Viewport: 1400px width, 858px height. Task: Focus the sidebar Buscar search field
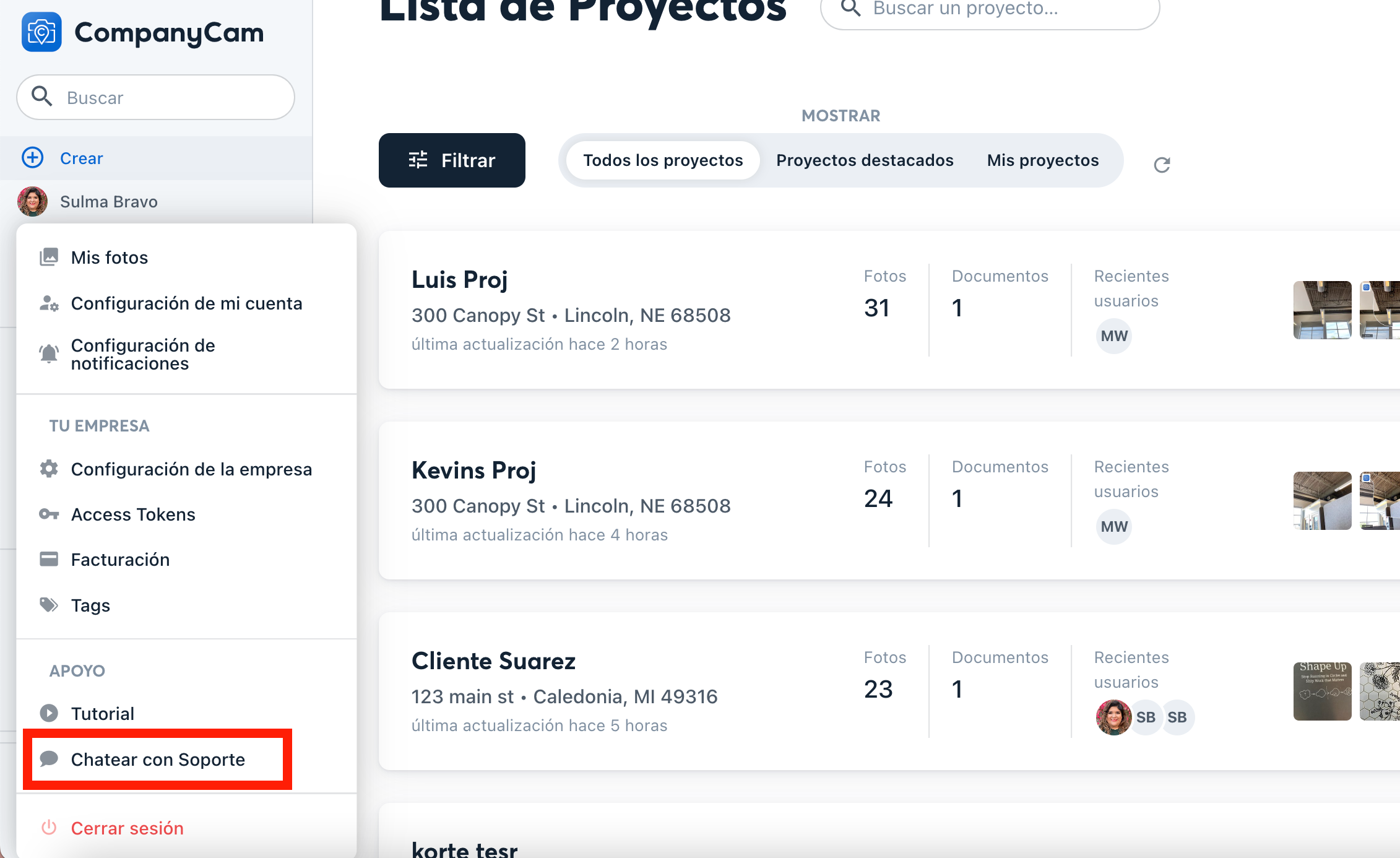tap(155, 97)
